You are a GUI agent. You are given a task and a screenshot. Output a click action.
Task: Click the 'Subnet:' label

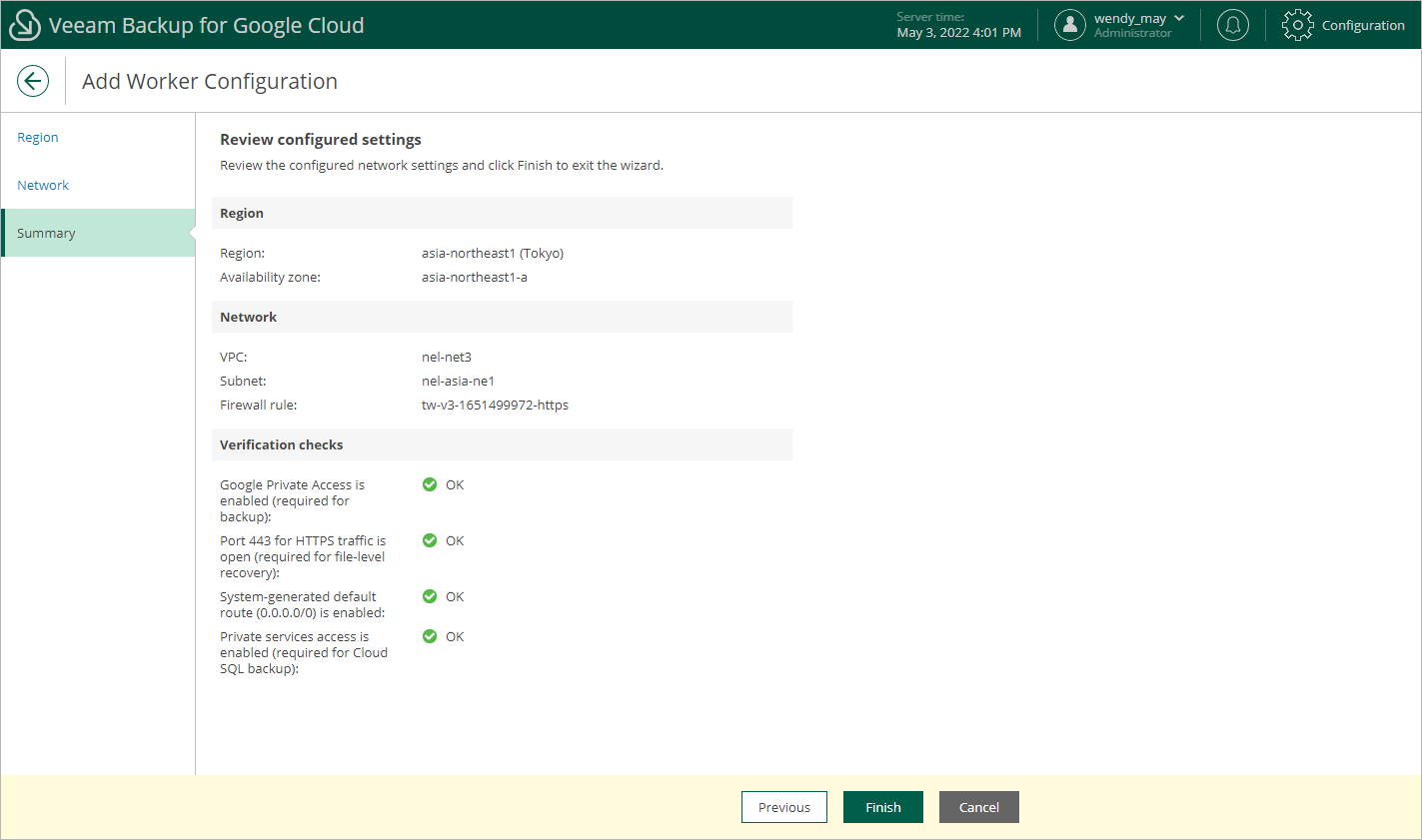click(x=243, y=381)
